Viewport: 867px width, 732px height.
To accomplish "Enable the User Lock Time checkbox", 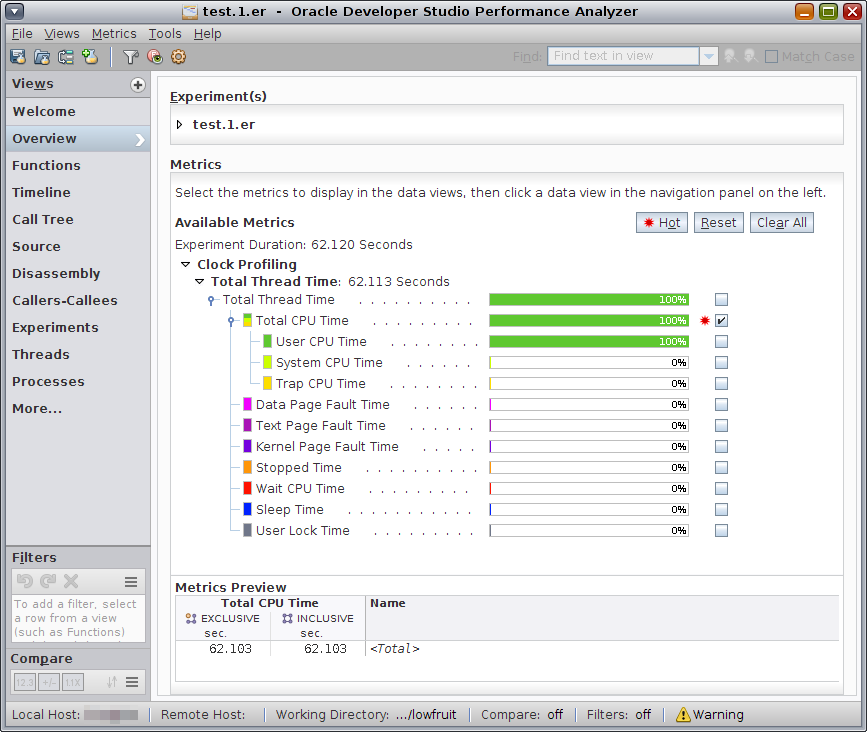I will (721, 531).
